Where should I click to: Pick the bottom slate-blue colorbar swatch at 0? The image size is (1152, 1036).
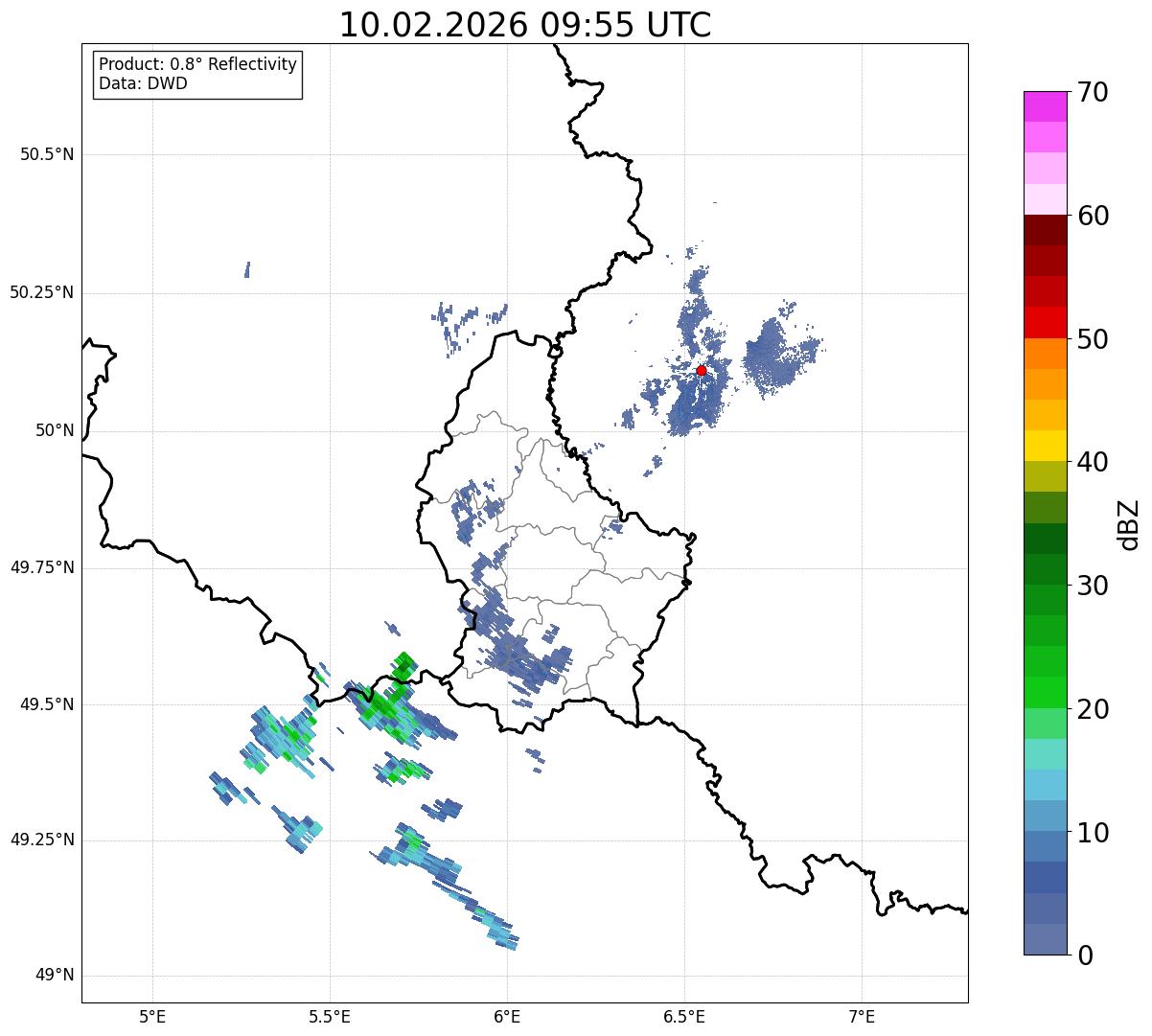click(x=1045, y=939)
